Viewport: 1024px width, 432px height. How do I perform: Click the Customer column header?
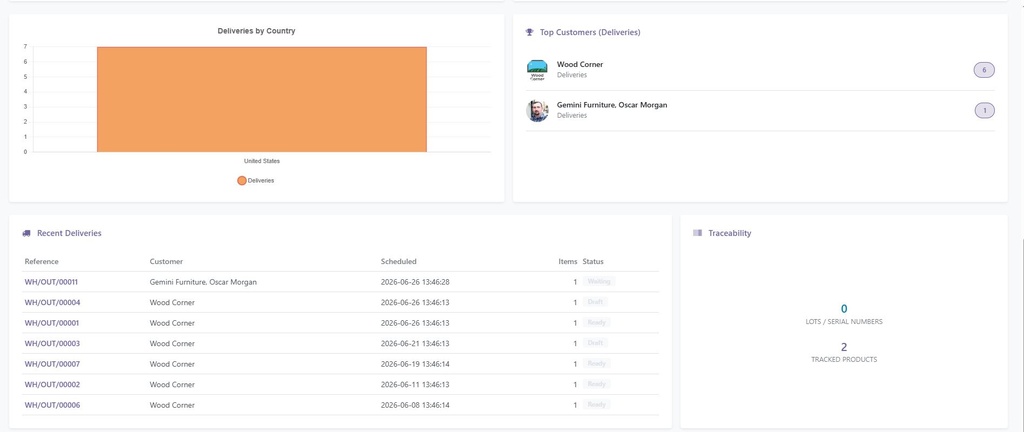pyautogui.click(x=167, y=262)
